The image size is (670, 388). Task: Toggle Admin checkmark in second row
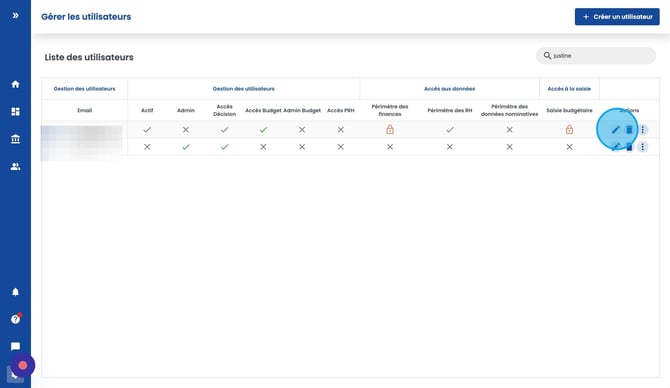click(x=186, y=147)
